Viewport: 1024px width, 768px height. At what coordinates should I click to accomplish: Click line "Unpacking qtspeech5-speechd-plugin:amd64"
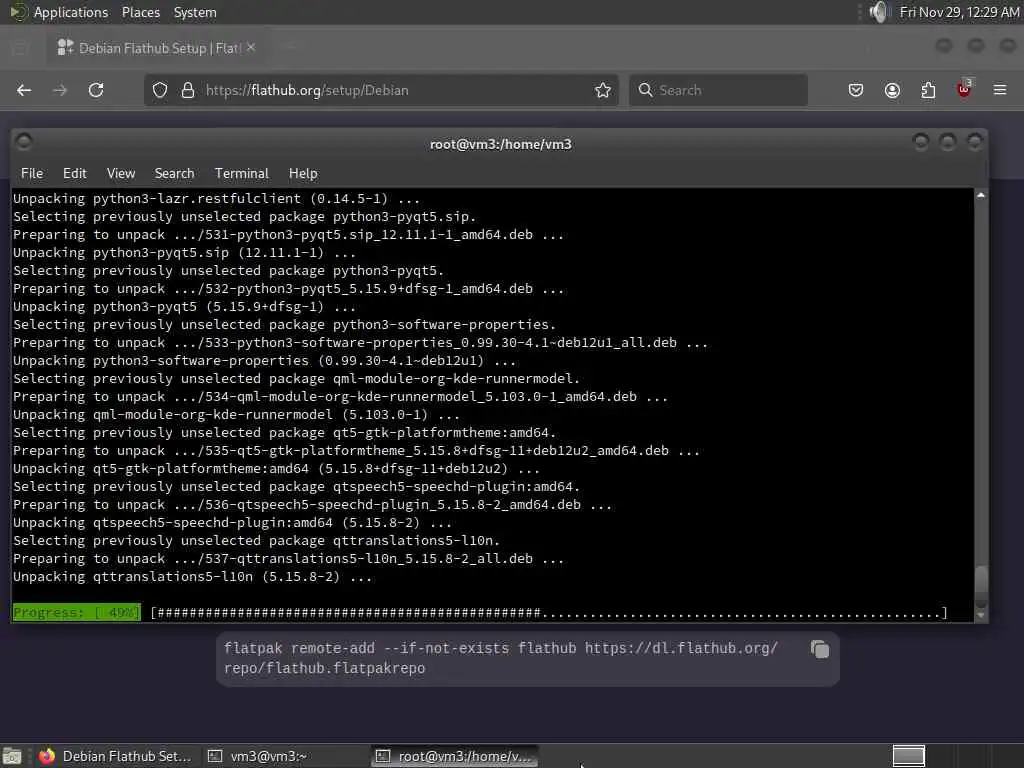(232, 522)
